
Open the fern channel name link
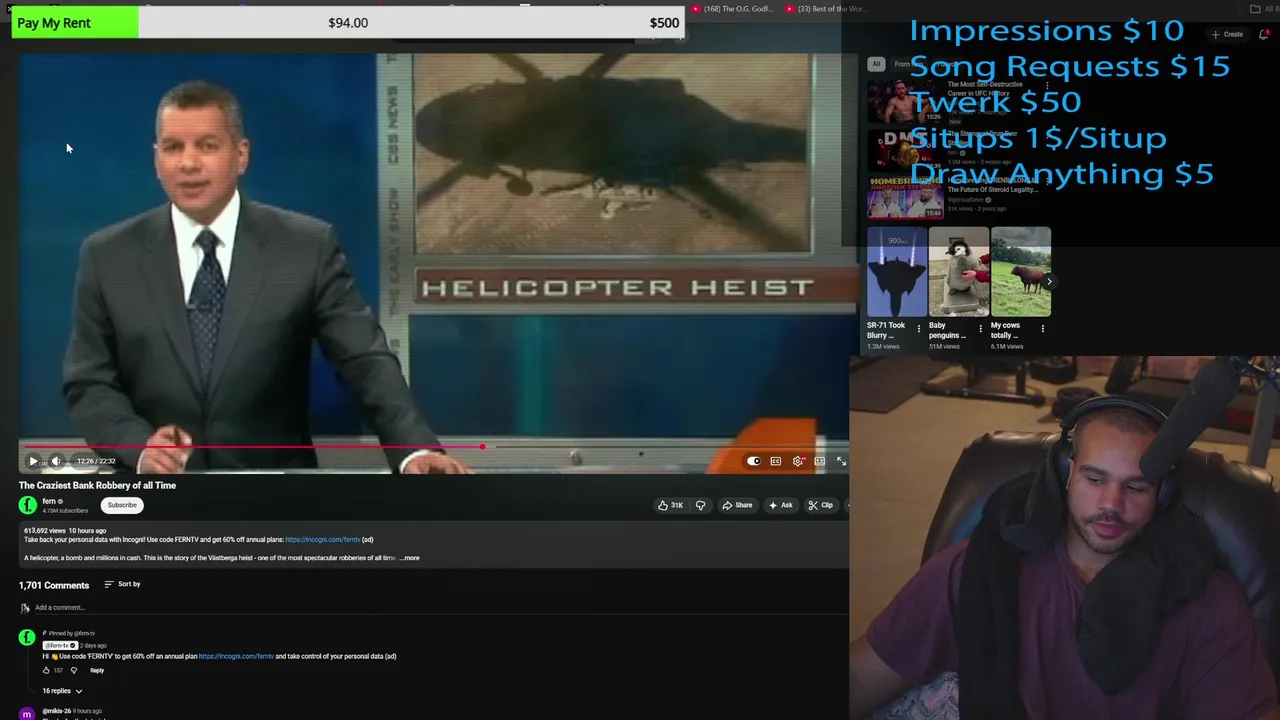point(49,501)
